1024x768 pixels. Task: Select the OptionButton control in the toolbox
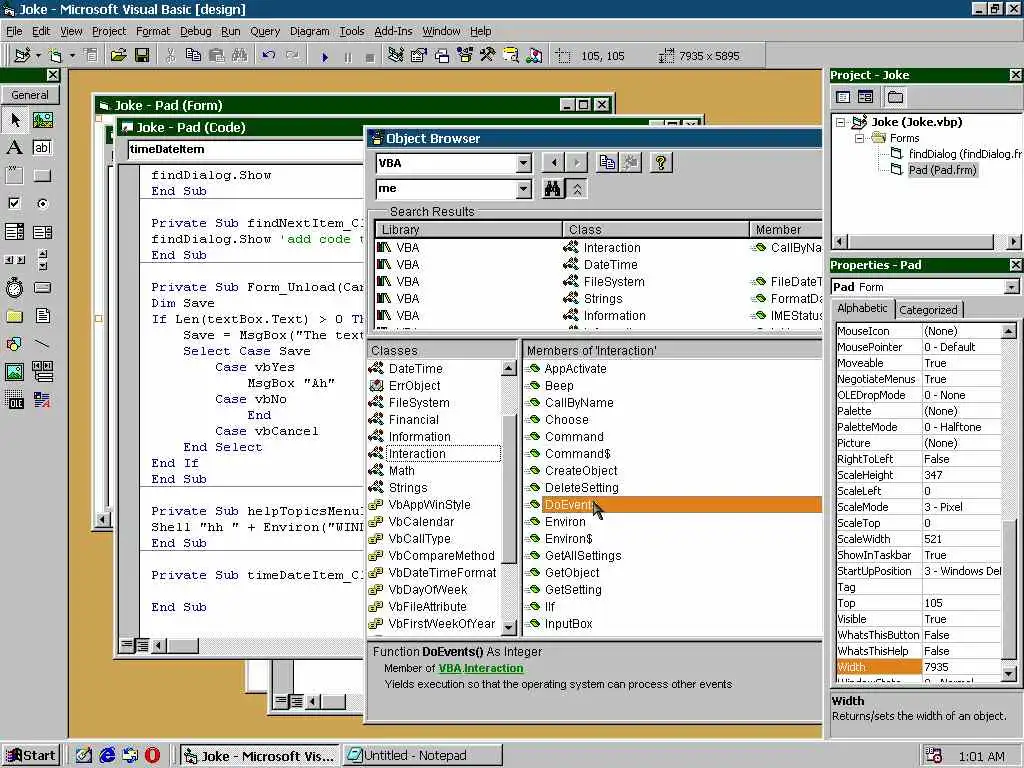click(42, 203)
